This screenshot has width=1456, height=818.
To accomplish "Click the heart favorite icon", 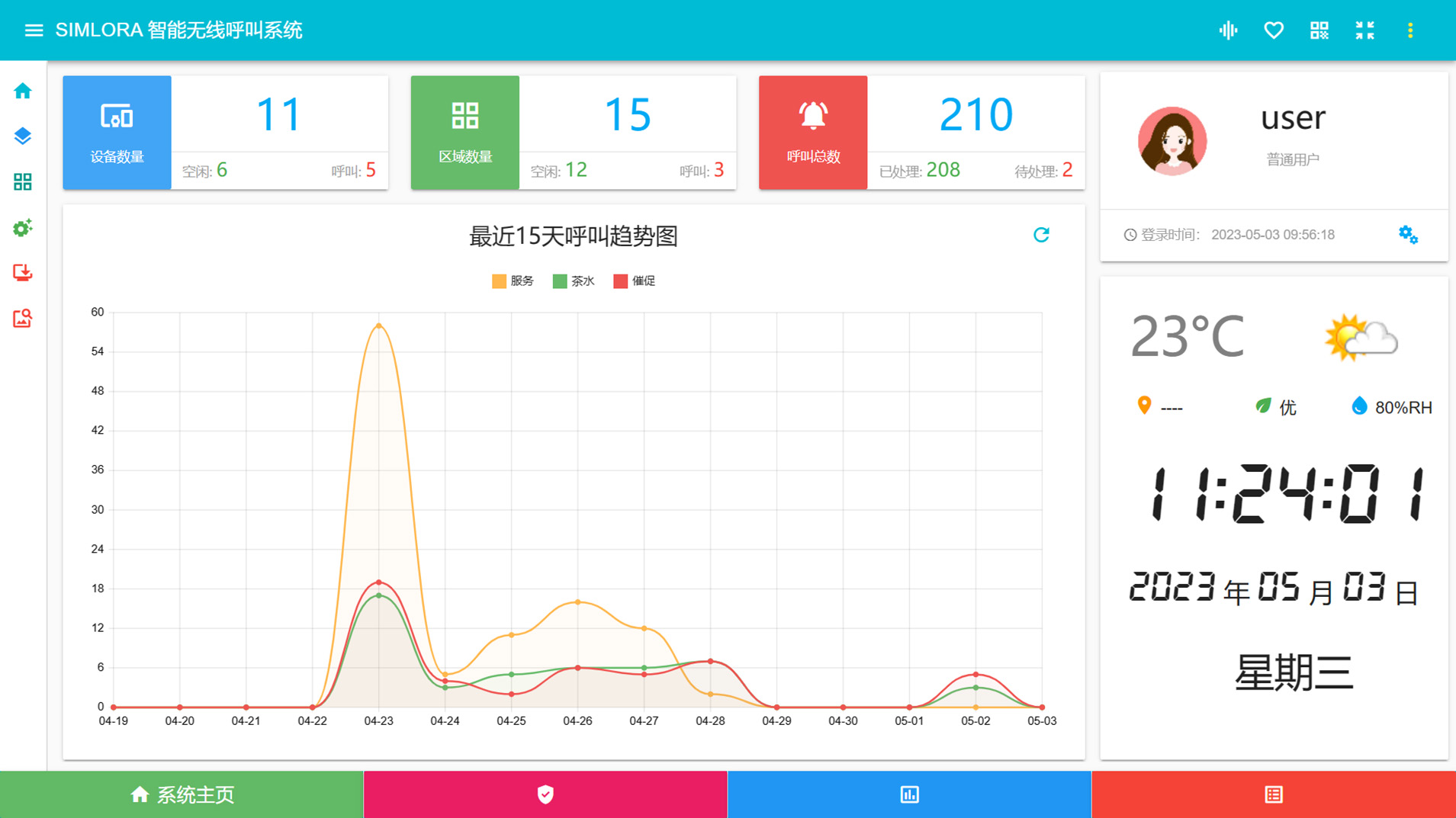I will pos(1274,30).
